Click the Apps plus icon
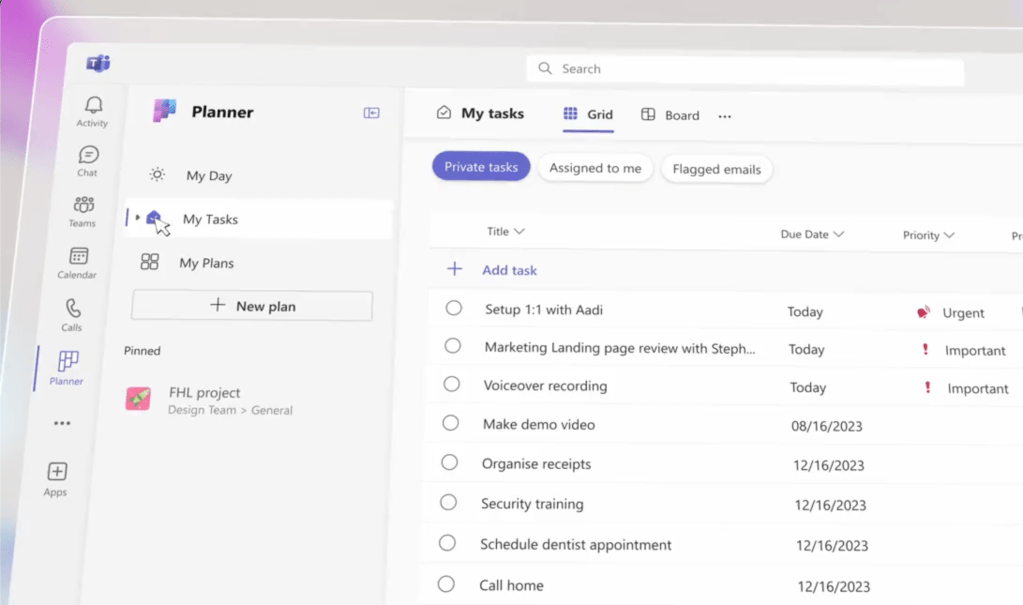 click(x=57, y=472)
